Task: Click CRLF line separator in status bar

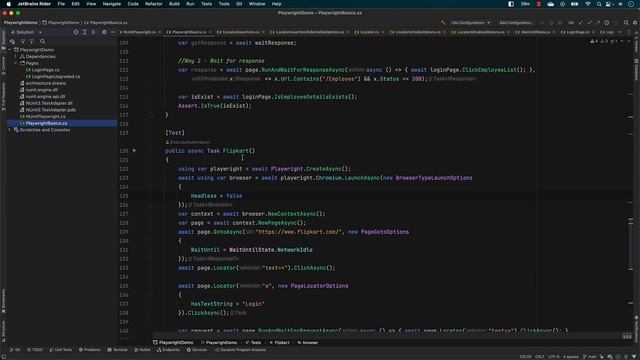Action: [x=540, y=356]
